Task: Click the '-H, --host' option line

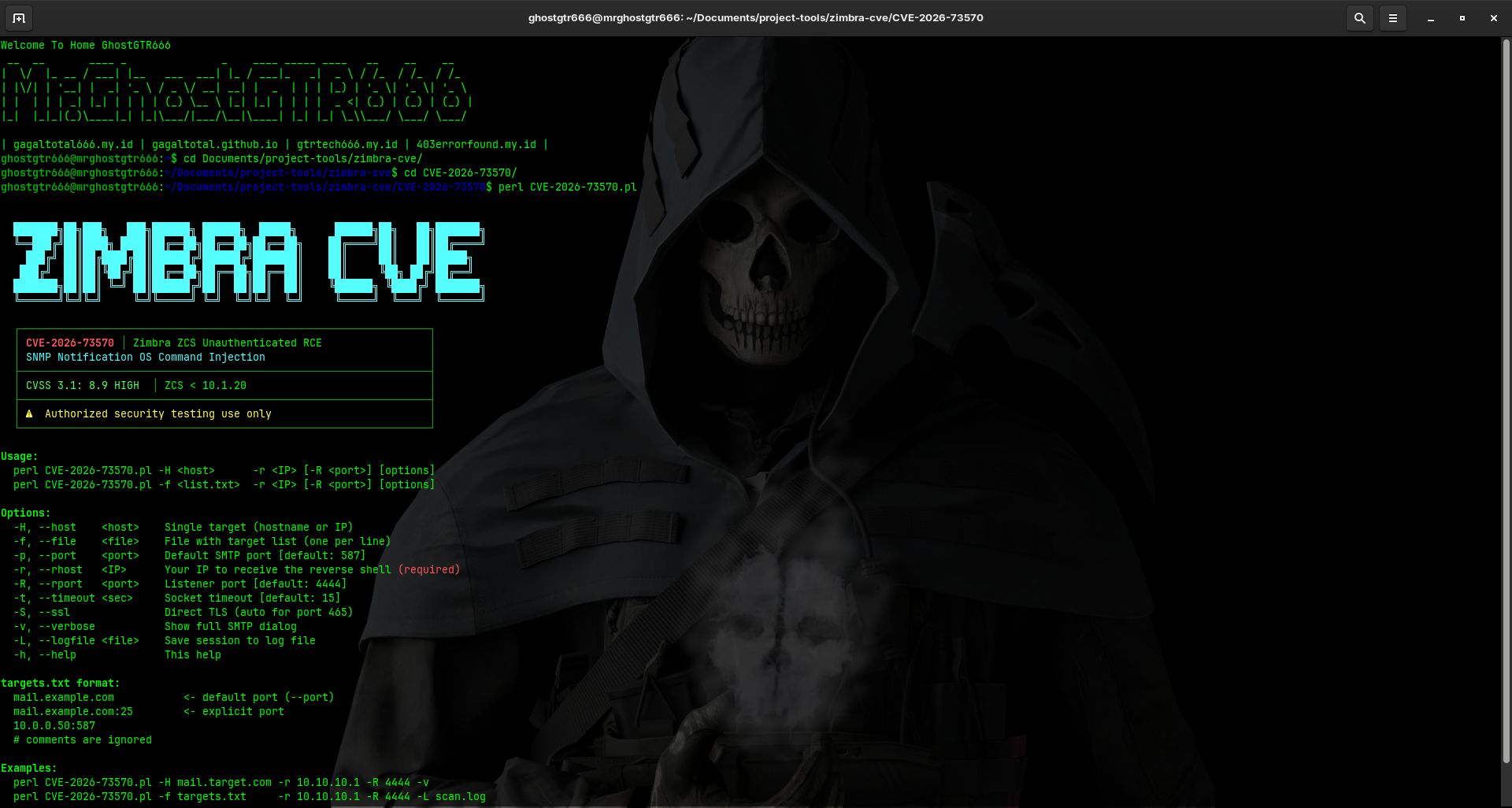Action: coord(183,527)
